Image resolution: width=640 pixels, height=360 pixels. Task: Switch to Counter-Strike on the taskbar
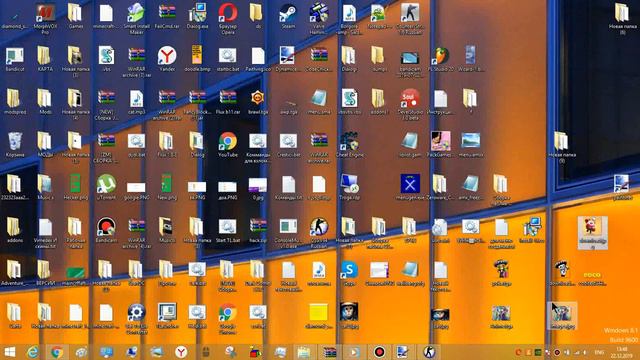pyautogui.click(x=429, y=352)
